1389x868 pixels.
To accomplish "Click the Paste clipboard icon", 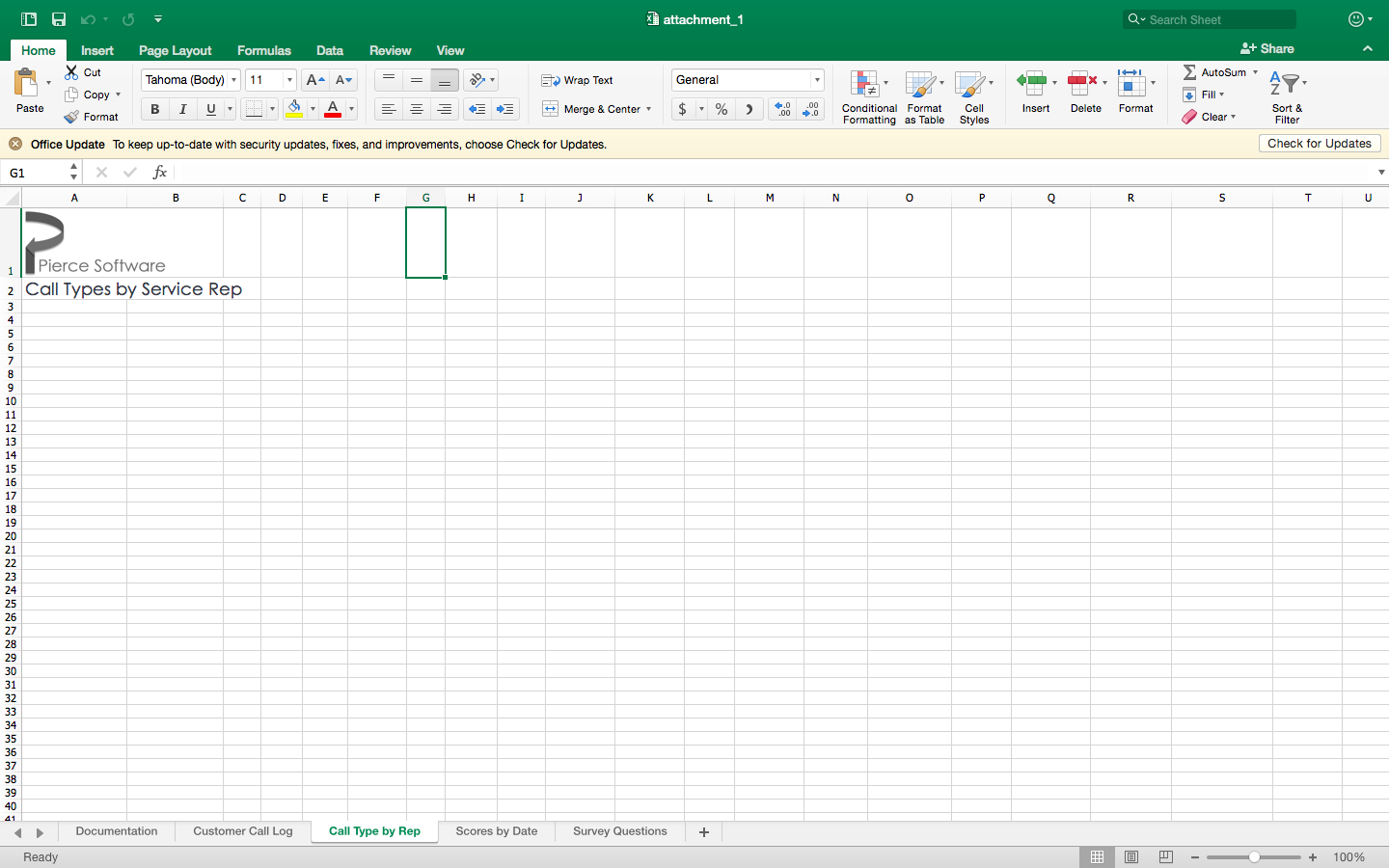I will 26,83.
